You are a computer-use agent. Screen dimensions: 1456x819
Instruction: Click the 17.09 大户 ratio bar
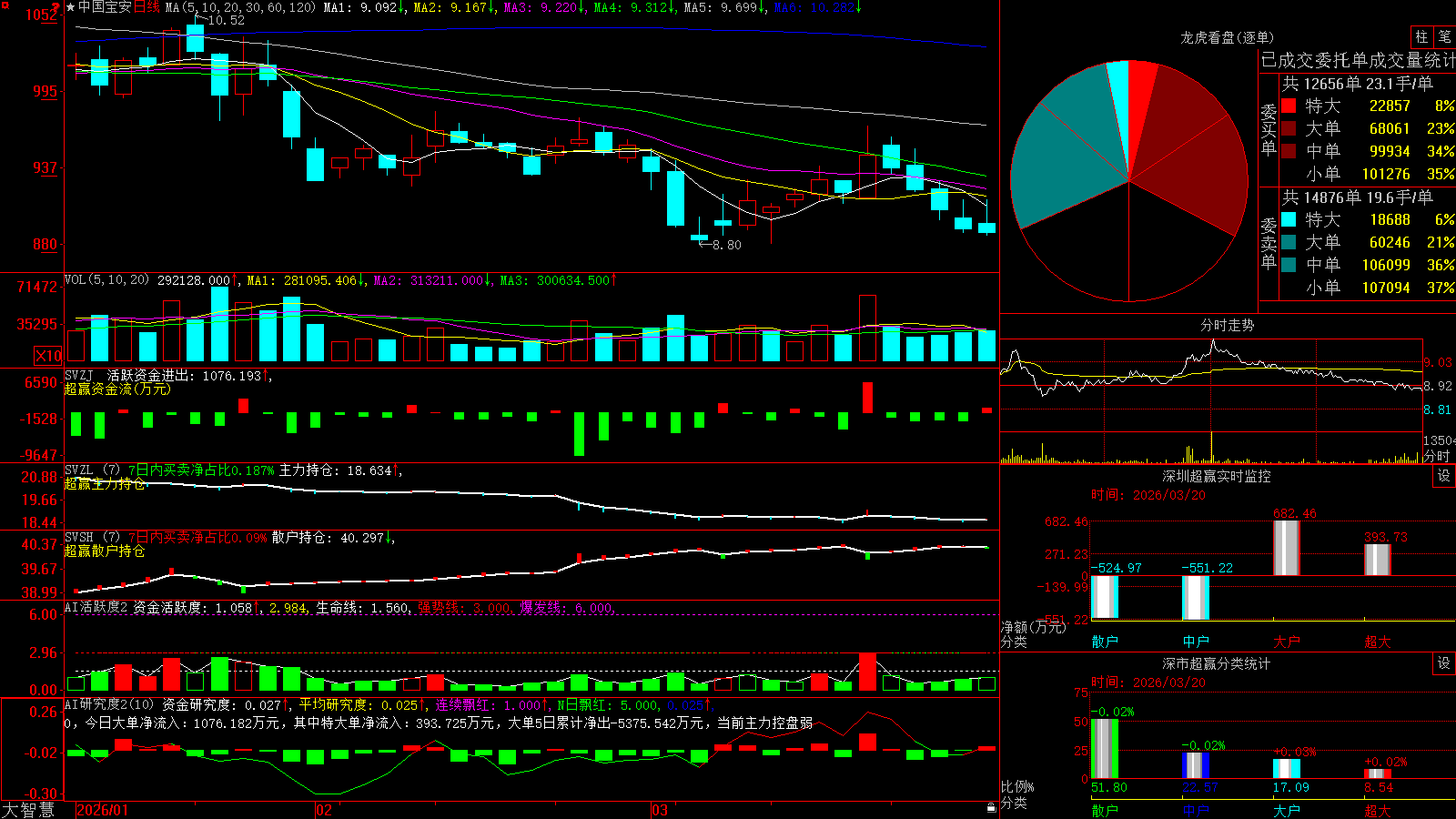pos(1287,768)
